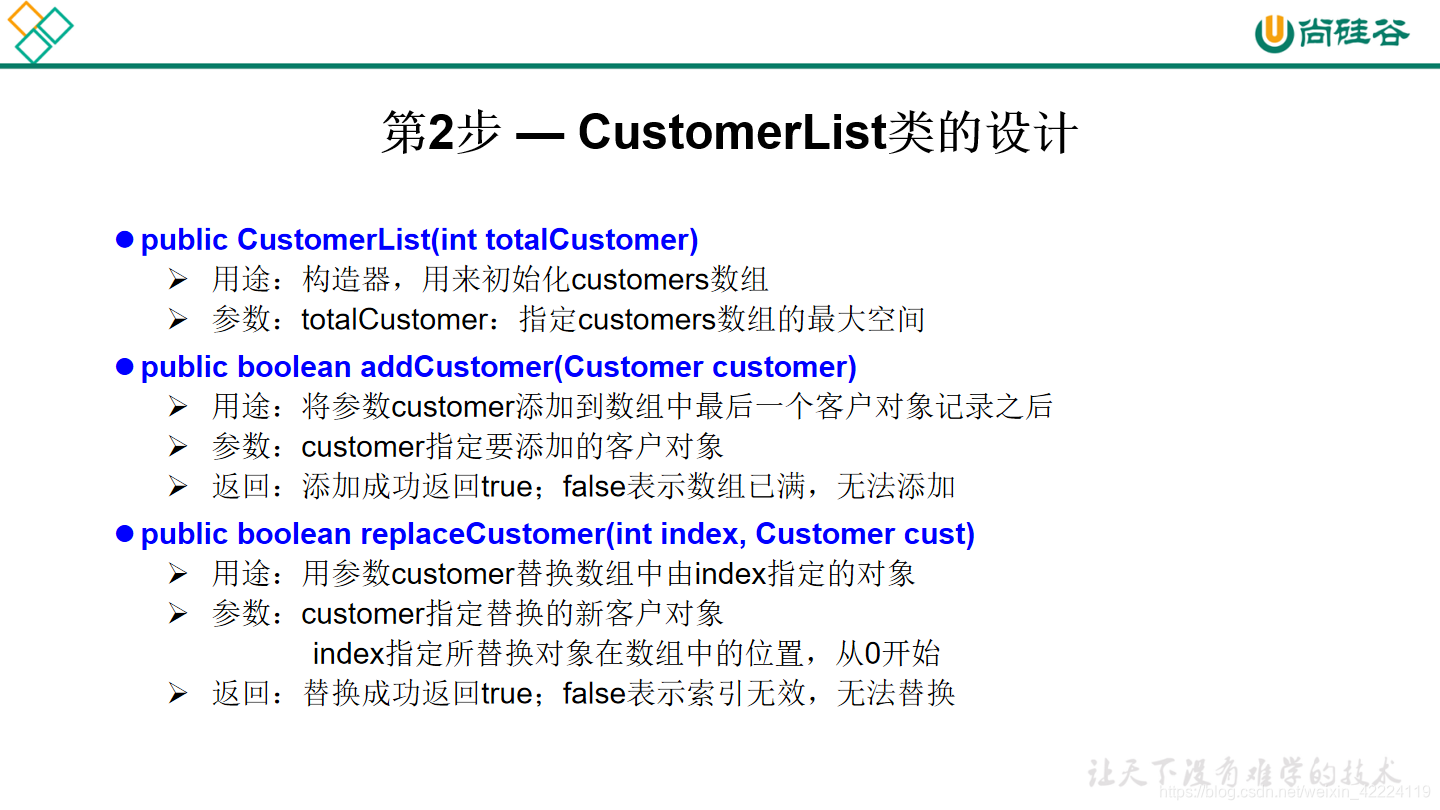Click line 用途：用参数customer替换数组中由index指定的对象
The image size is (1440, 810).
[563, 574]
